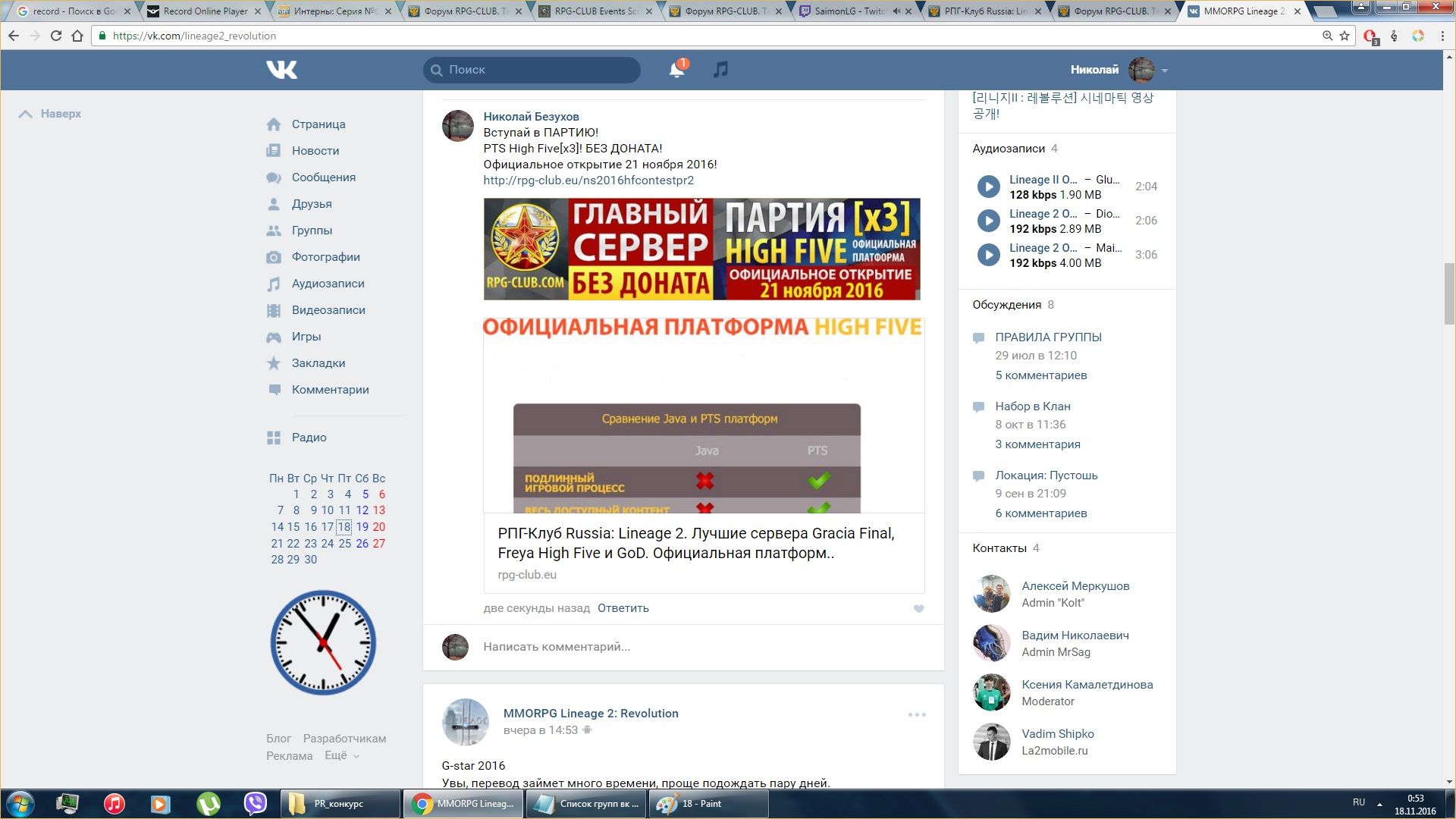
Task: Bookmark page with star icon in address bar
Action: coord(1345,36)
